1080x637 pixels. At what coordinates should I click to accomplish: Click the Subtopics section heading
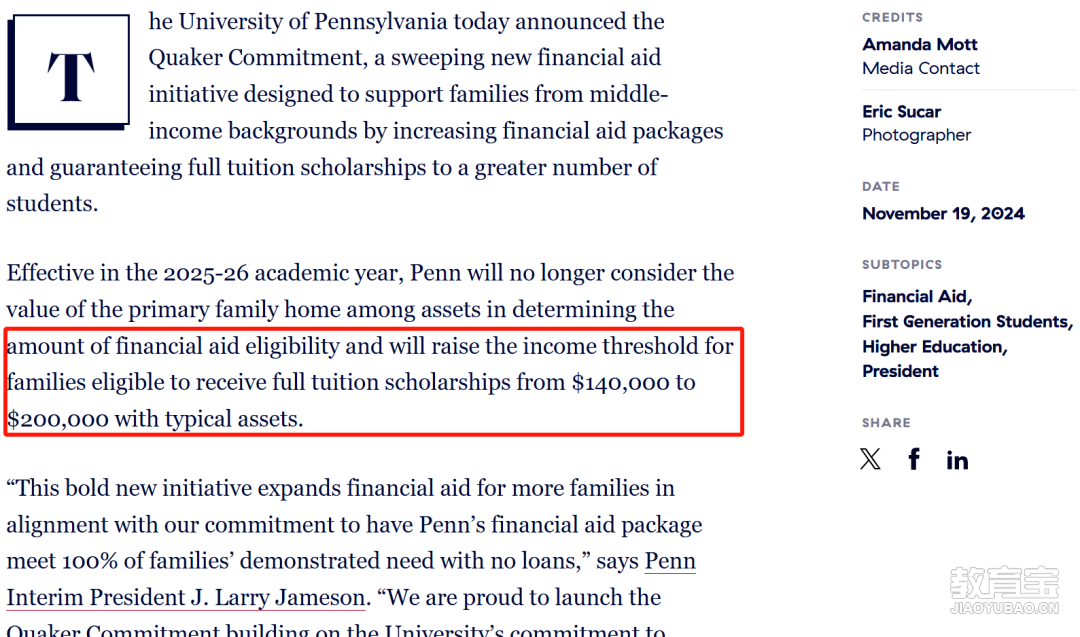tap(902, 265)
